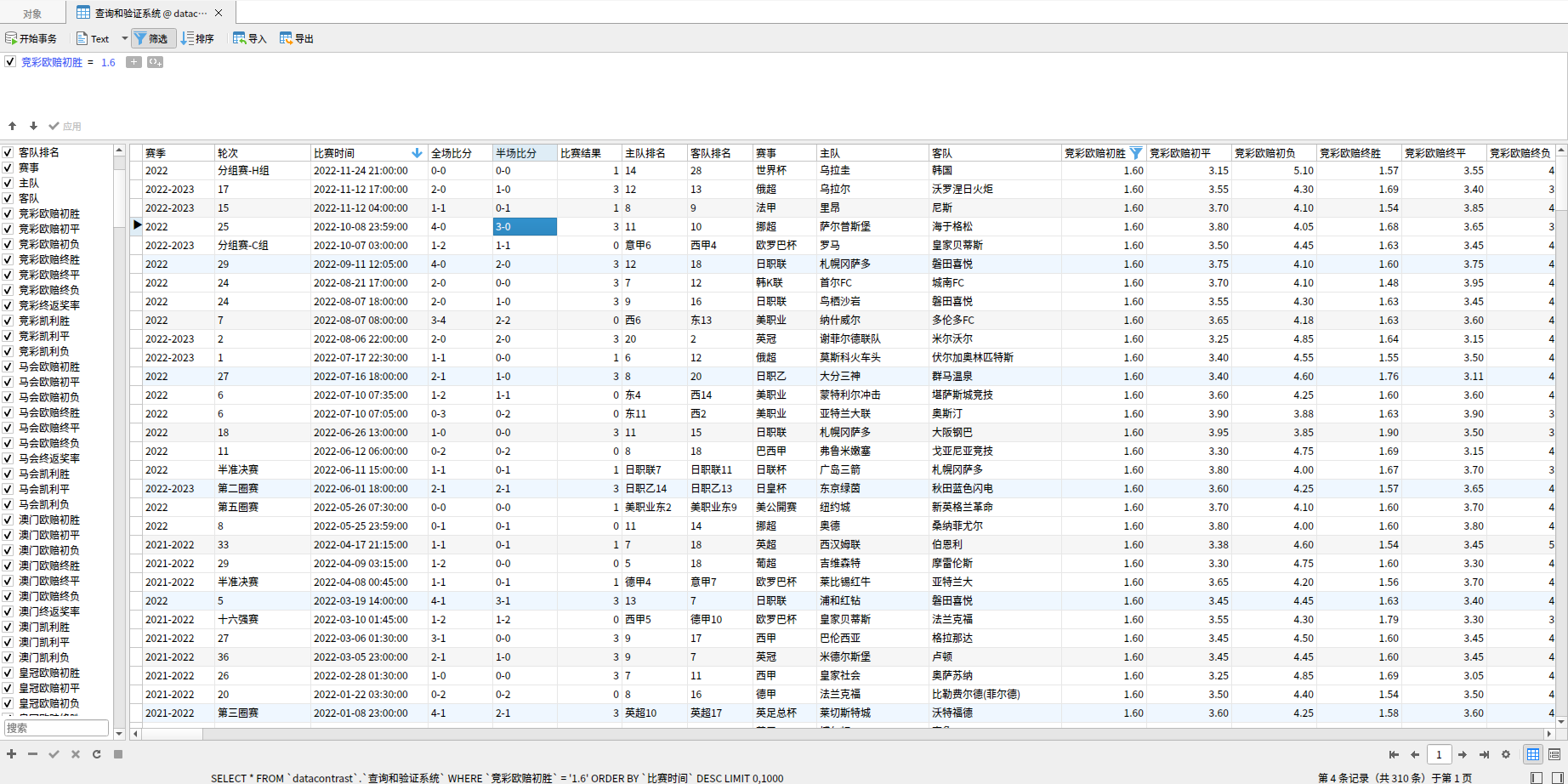Click the 赛季 column header
The width and height of the screenshot is (1568, 784).
178,153
